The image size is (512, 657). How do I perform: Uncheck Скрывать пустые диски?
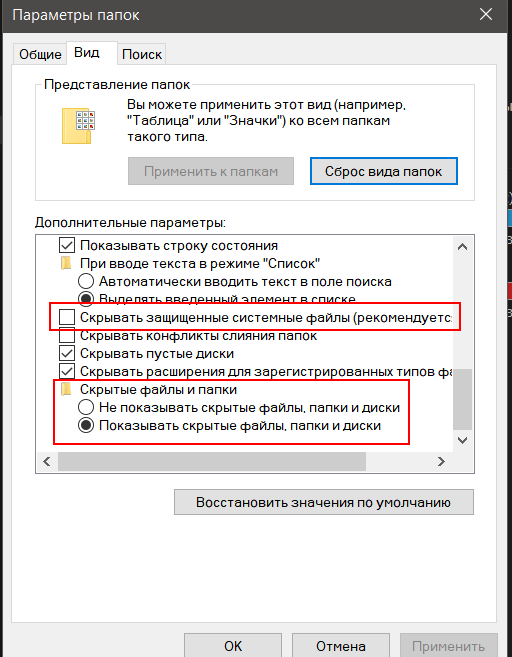(x=67, y=354)
